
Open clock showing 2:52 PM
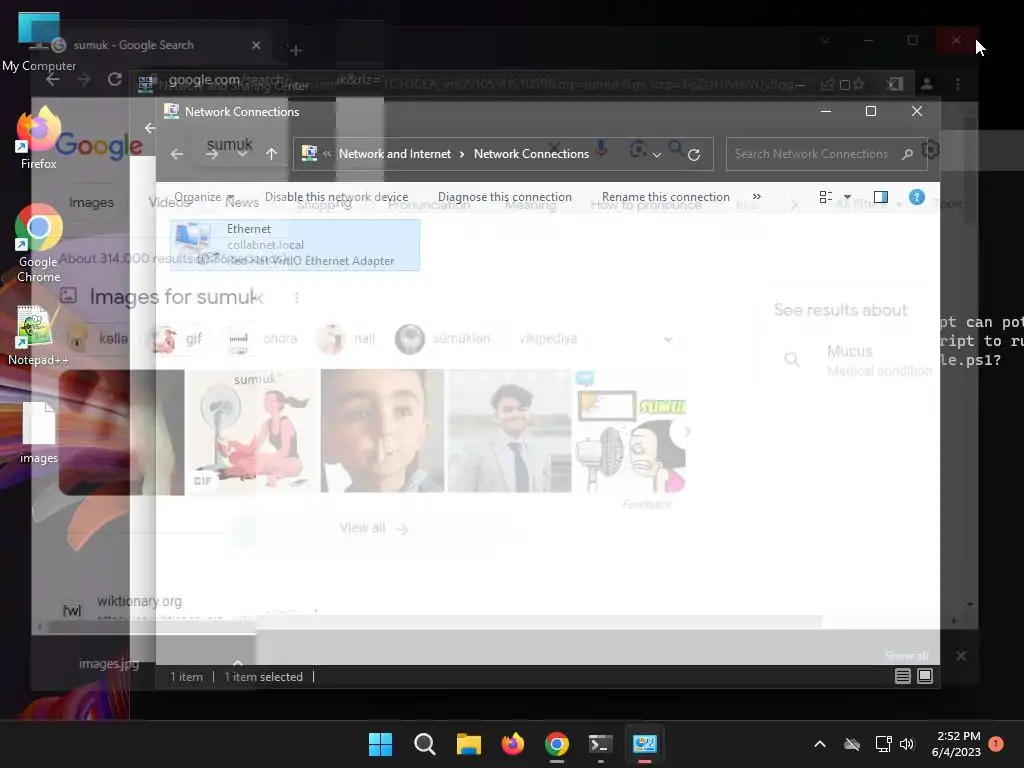click(x=957, y=744)
